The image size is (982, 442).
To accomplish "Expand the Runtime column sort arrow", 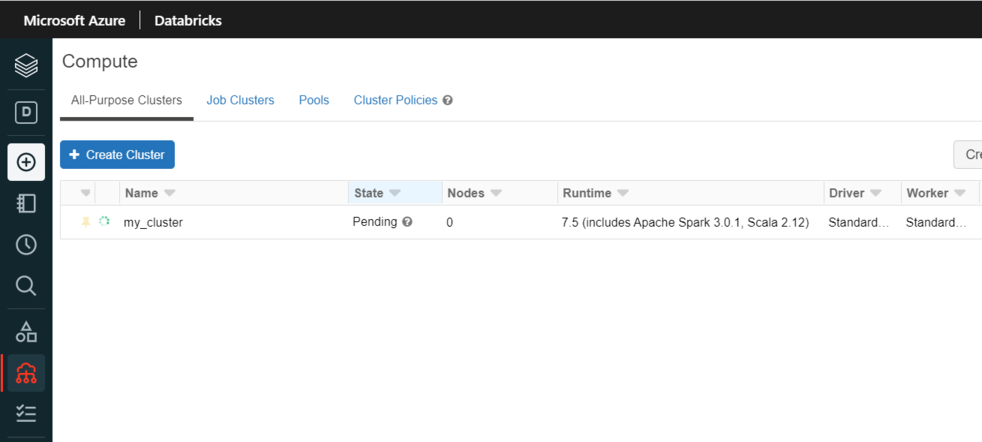I will click(623, 193).
